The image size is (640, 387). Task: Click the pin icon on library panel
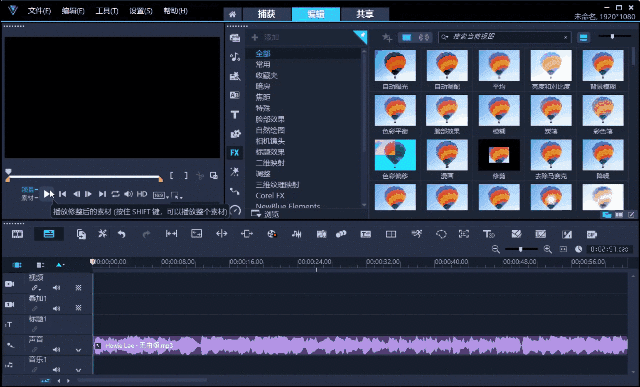coord(361,36)
